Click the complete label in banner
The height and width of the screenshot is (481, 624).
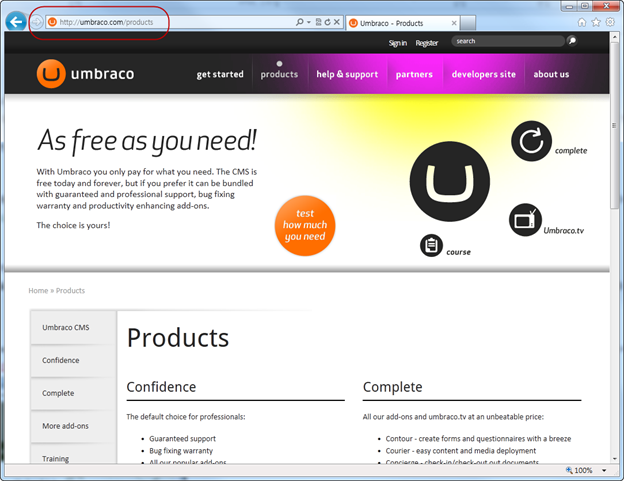click(x=571, y=151)
